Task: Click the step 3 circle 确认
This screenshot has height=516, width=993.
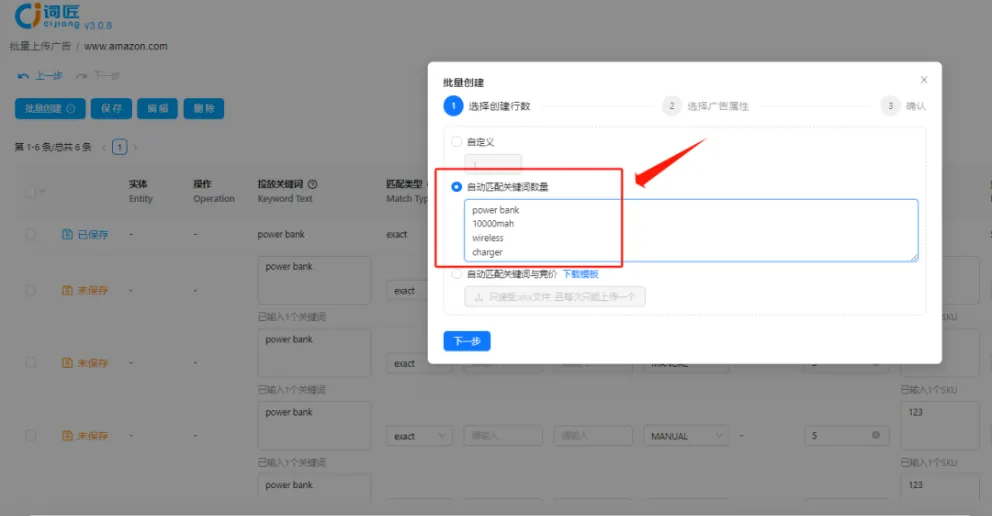Action: pyautogui.click(x=890, y=106)
